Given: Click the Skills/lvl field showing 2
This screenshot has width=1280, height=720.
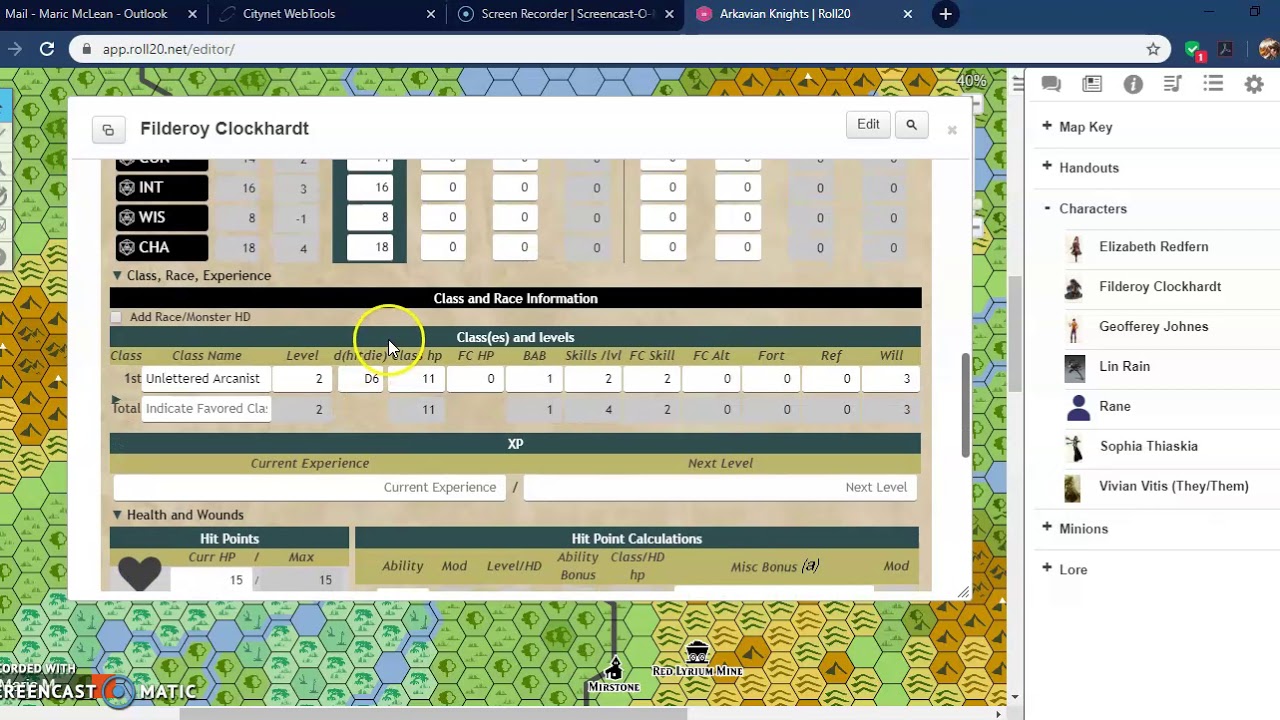Looking at the screenshot, I should click(593, 379).
